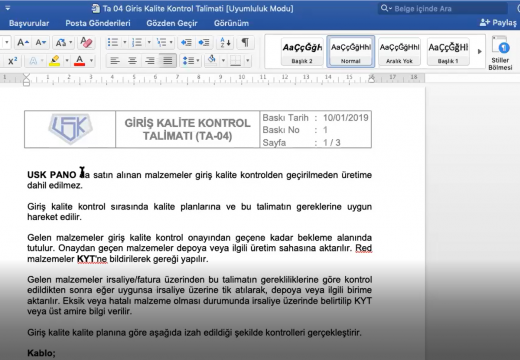Click misspelled word 'Red' in paragraph
The height and width of the screenshot is (360, 520).
364,248
